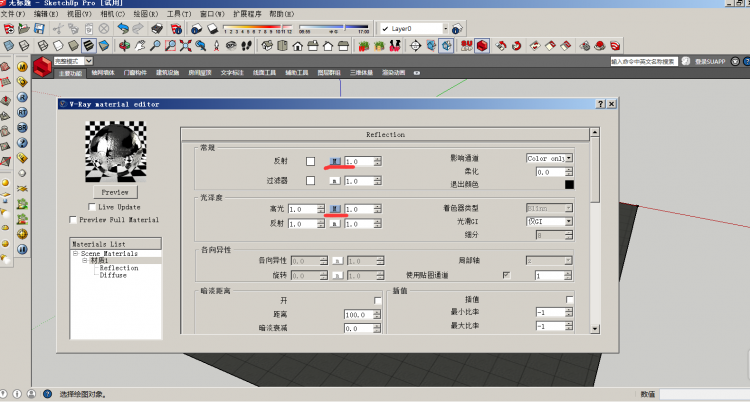Click the red SUAPP cube logo

point(42,66)
